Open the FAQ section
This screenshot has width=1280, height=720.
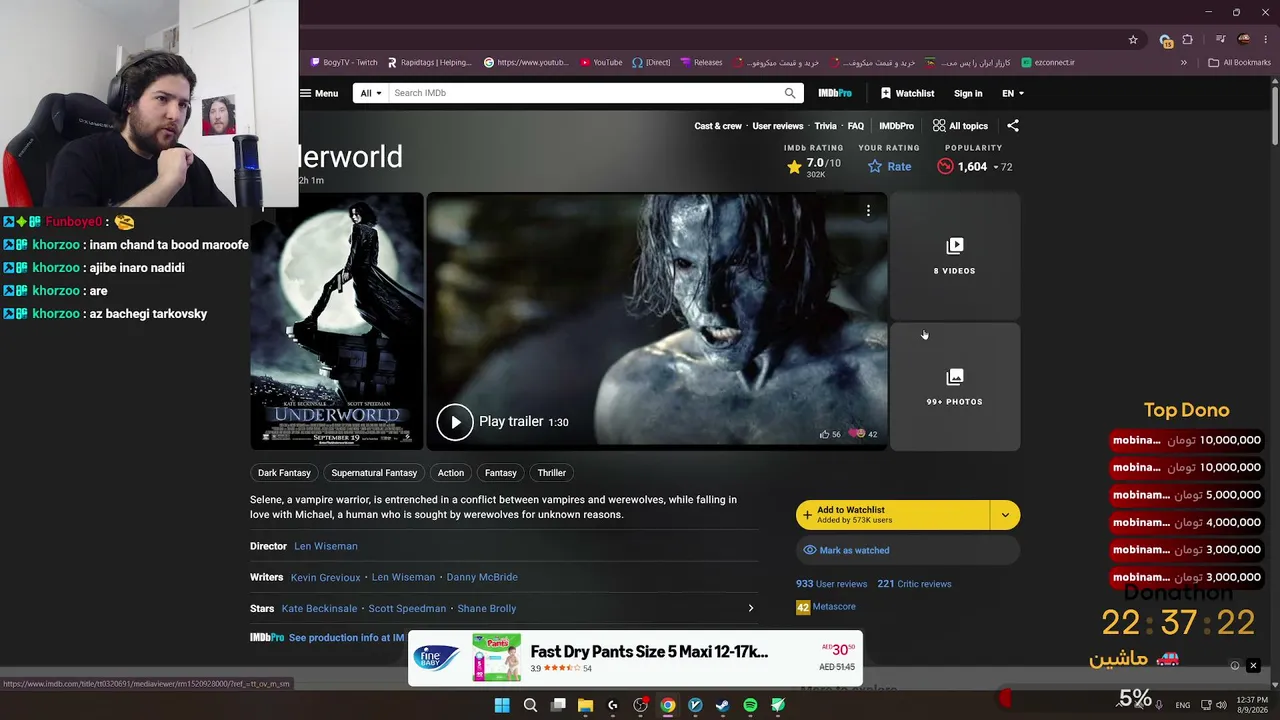point(856,126)
